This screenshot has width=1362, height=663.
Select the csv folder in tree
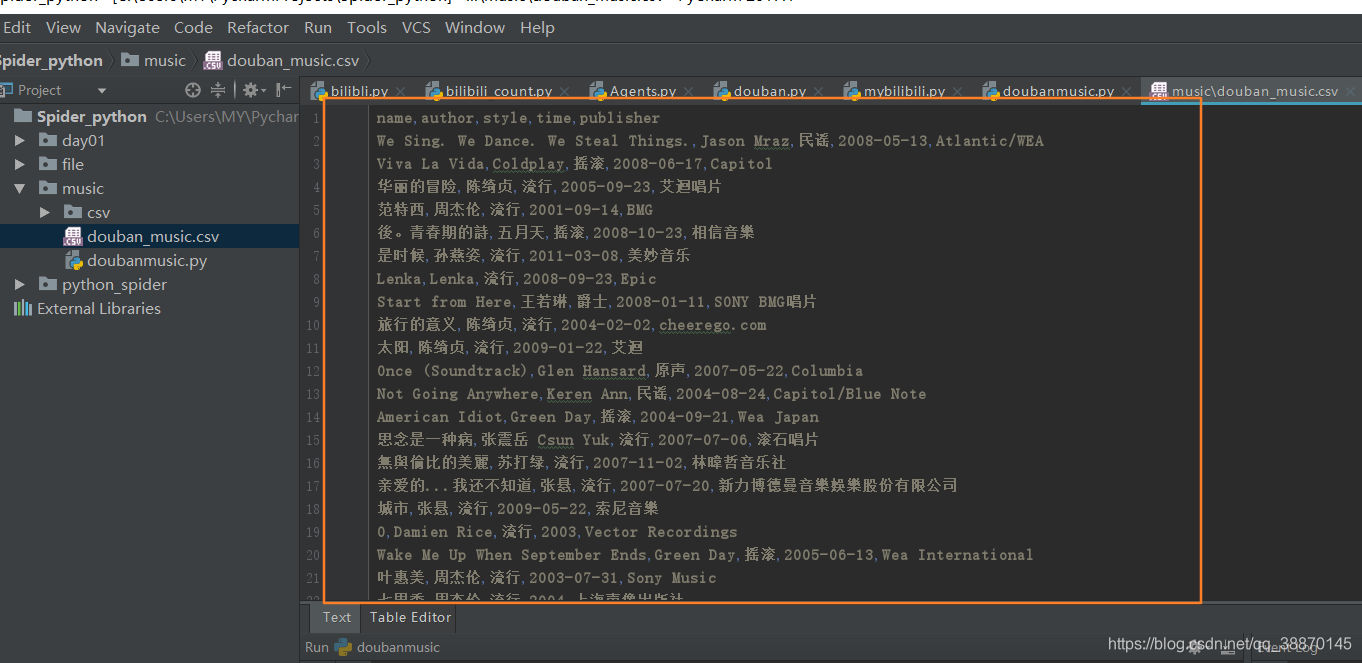point(98,212)
